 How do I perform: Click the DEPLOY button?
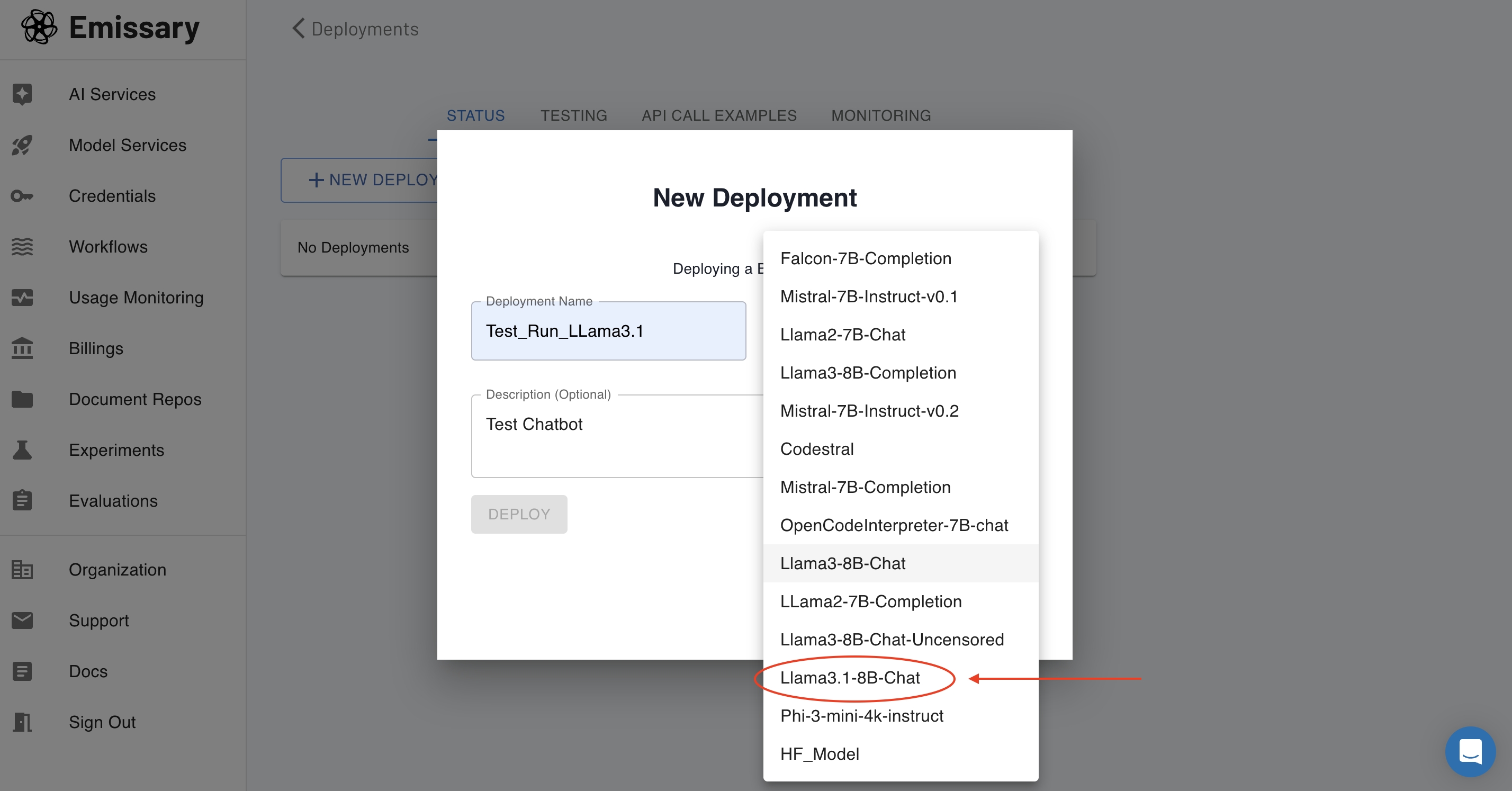[519, 514]
